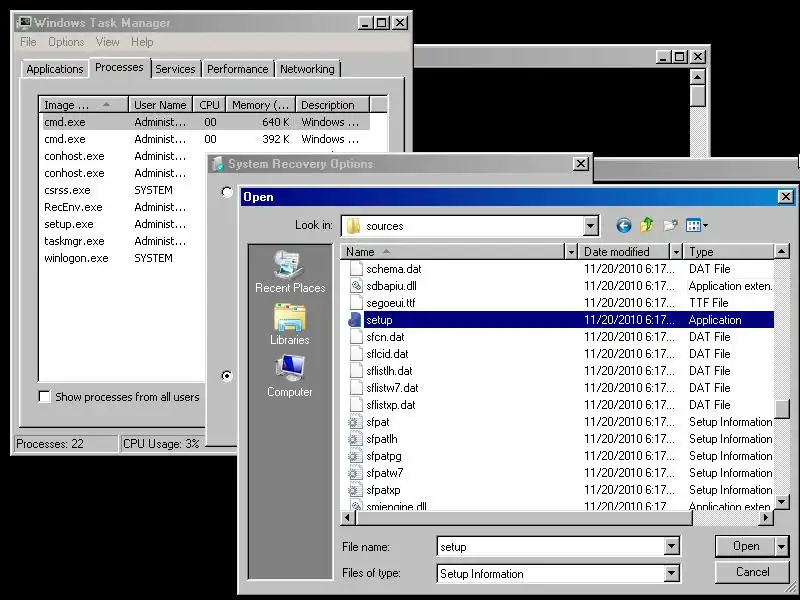The width and height of the screenshot is (800, 600).
Task: Switch to the Performance tab
Action: coord(237,69)
